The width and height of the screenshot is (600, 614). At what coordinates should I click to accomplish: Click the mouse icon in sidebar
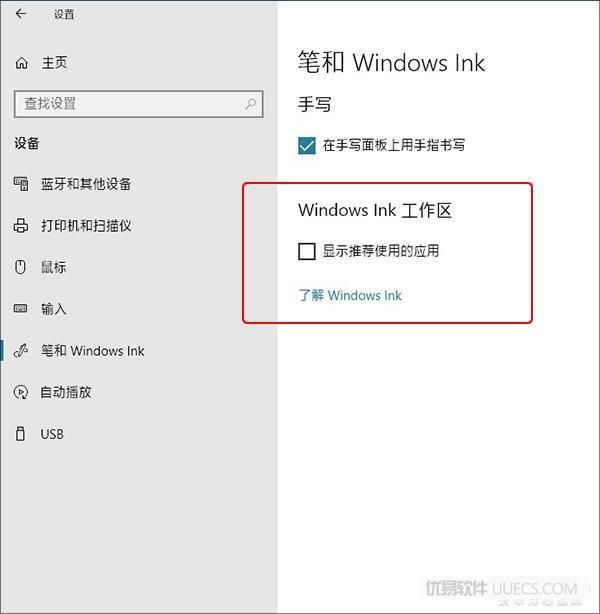pyautogui.click(x=20, y=267)
